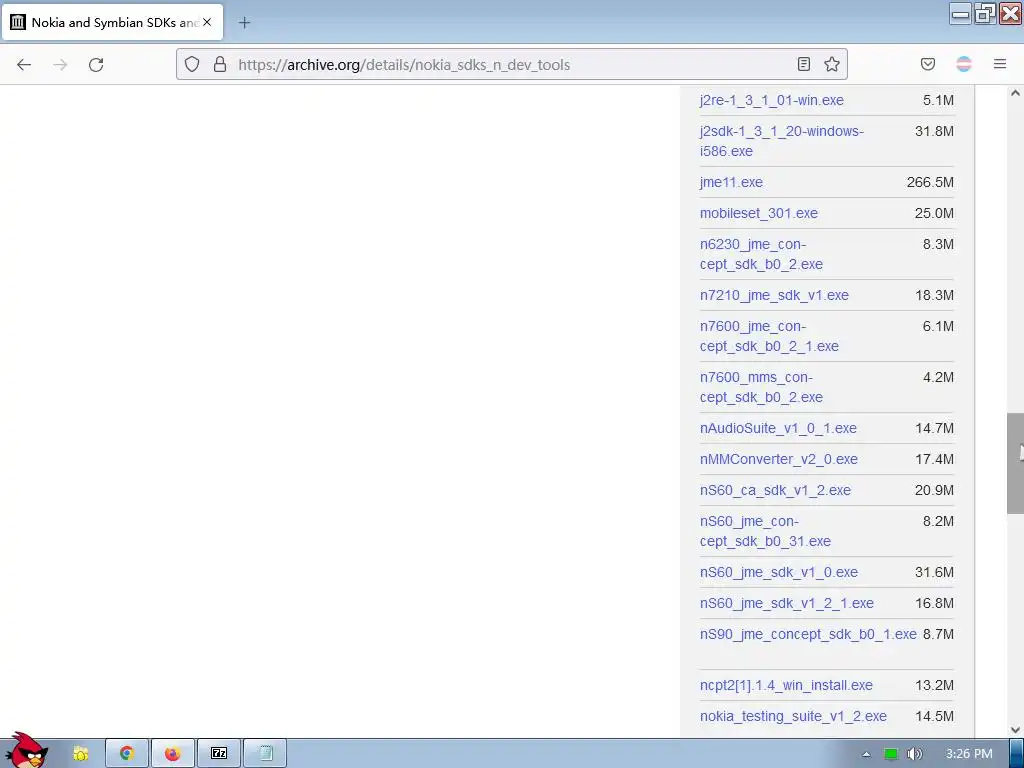
Task: Download mobileset_301.exe
Action: coord(758,213)
